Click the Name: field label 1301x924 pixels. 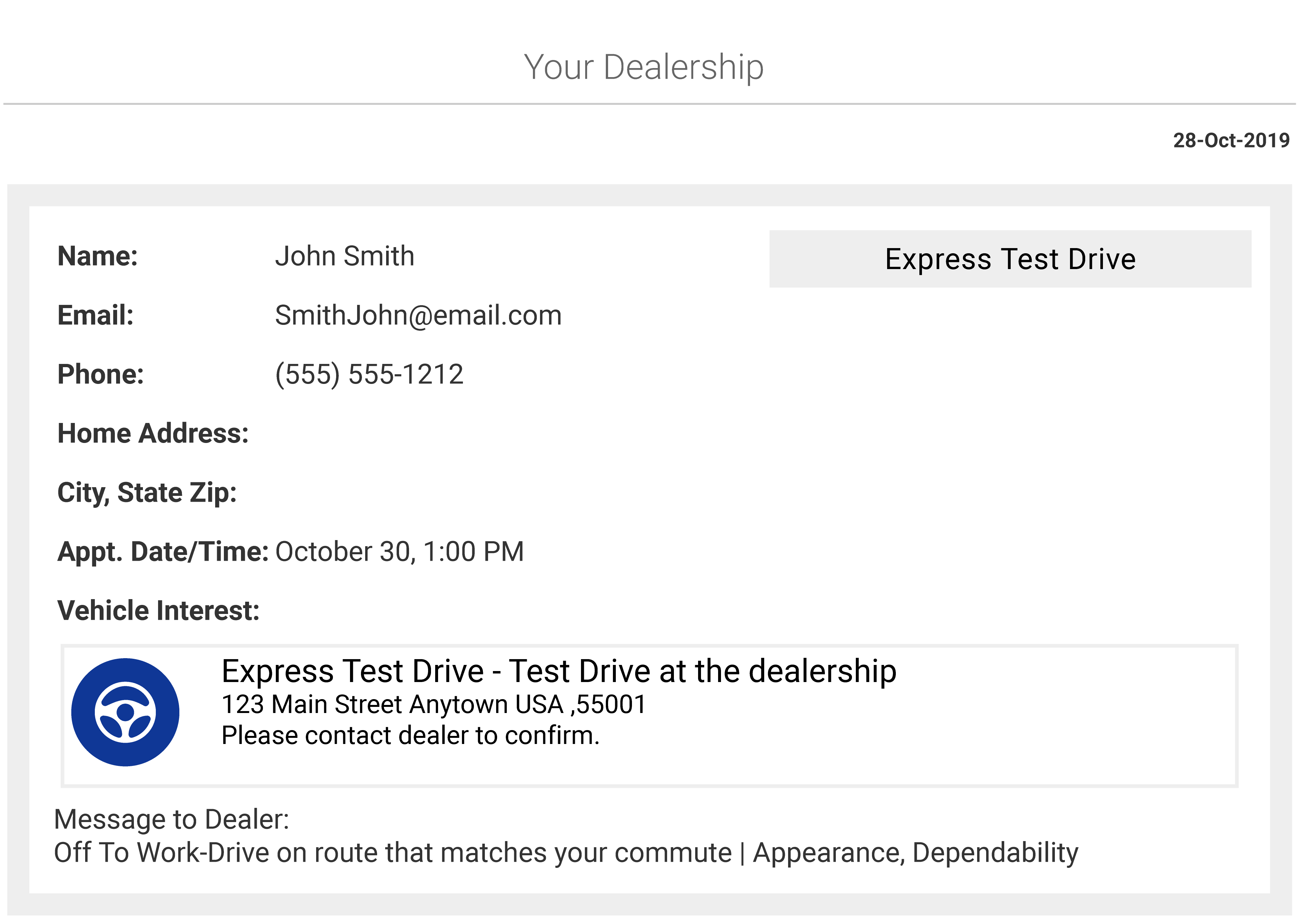point(98,256)
